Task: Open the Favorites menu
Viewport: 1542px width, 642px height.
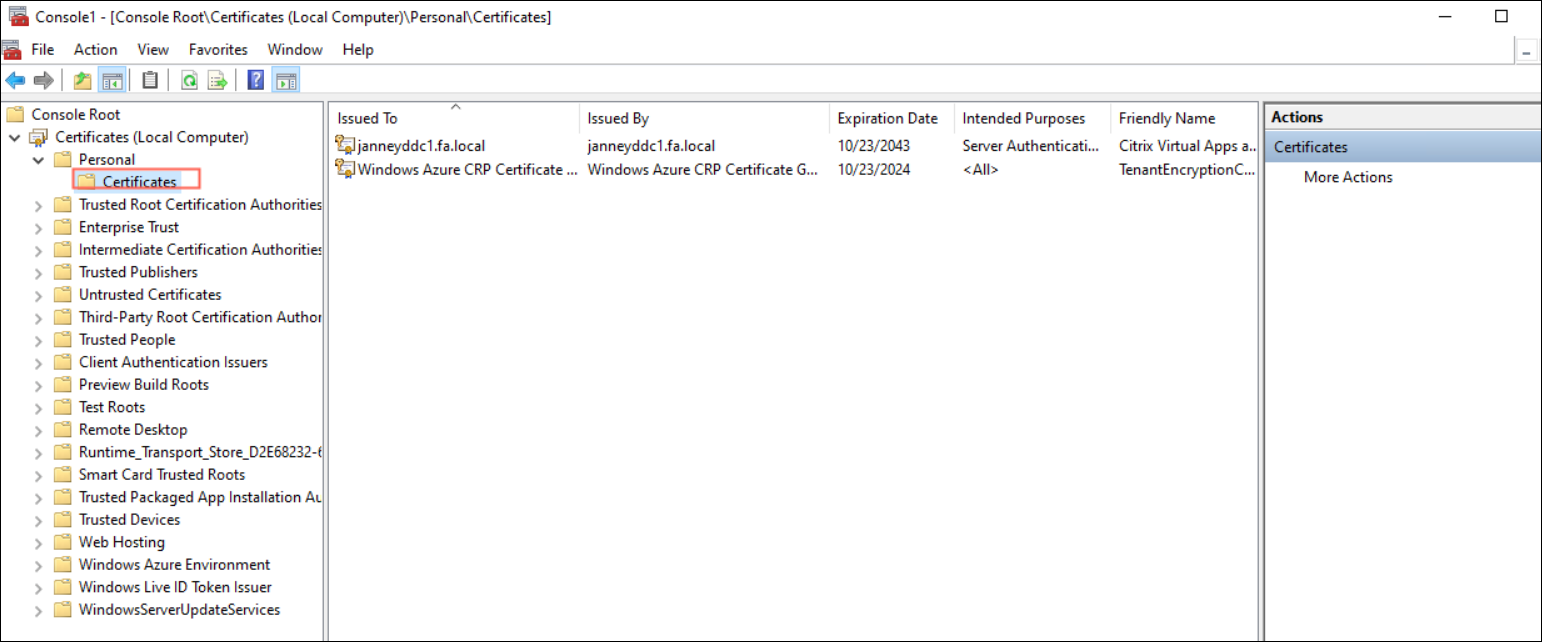Action: tap(218, 49)
